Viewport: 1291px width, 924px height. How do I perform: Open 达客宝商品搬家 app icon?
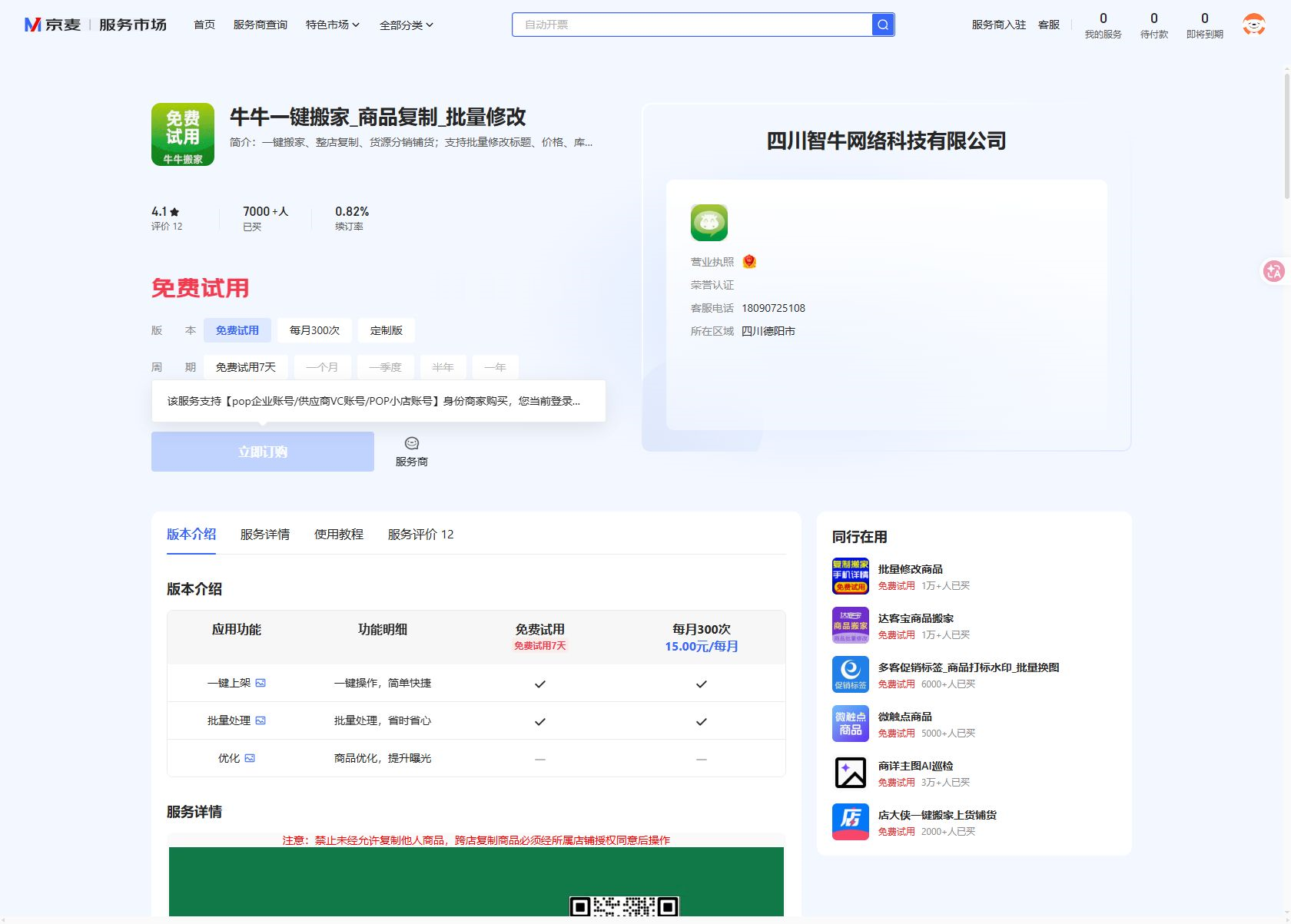(x=851, y=625)
